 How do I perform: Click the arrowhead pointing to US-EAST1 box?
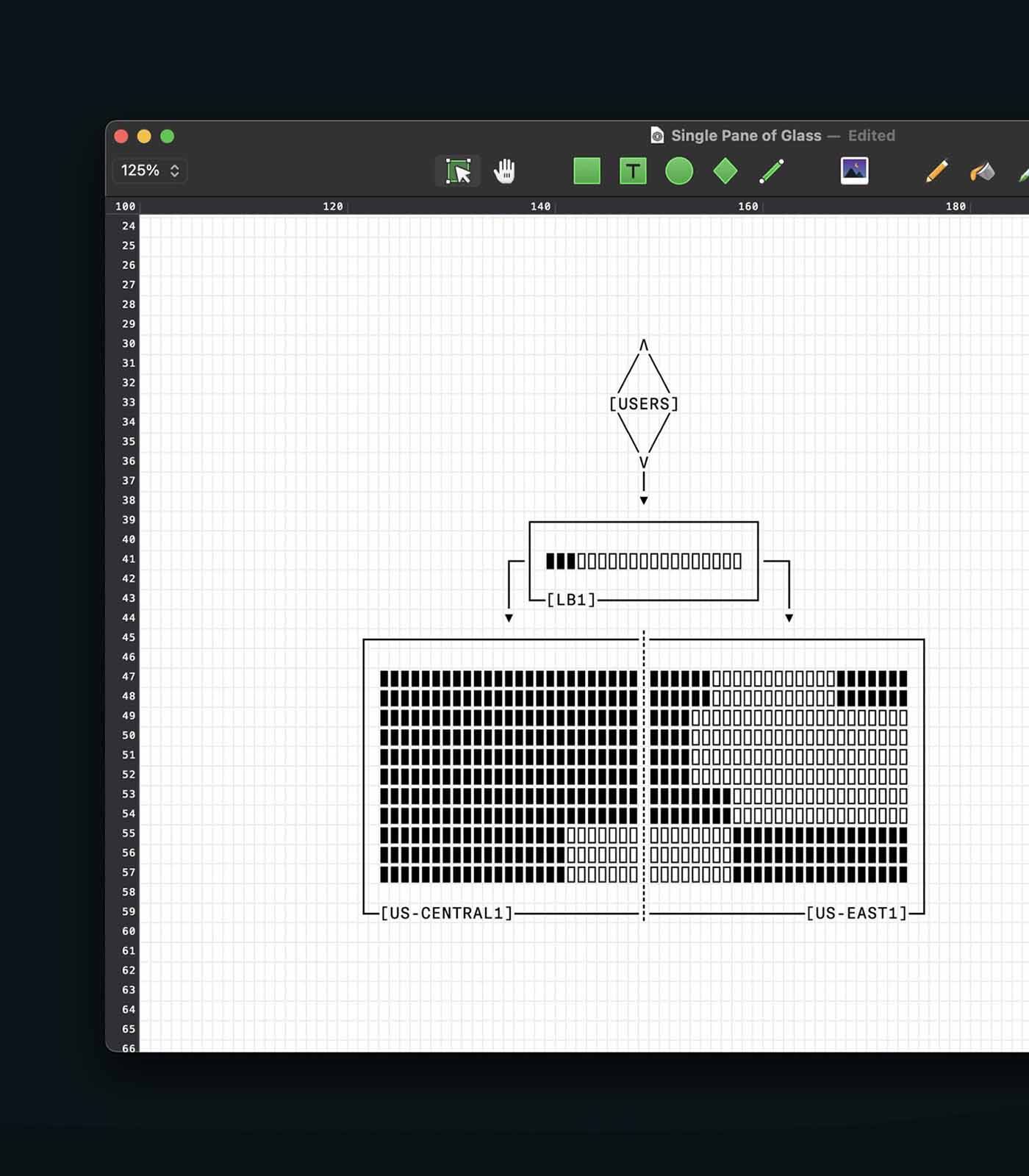[789, 618]
